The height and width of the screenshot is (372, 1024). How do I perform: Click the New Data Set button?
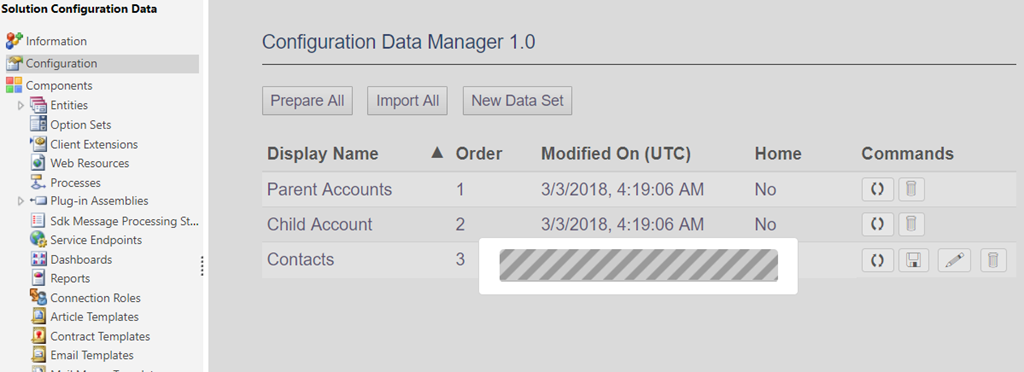pos(517,101)
